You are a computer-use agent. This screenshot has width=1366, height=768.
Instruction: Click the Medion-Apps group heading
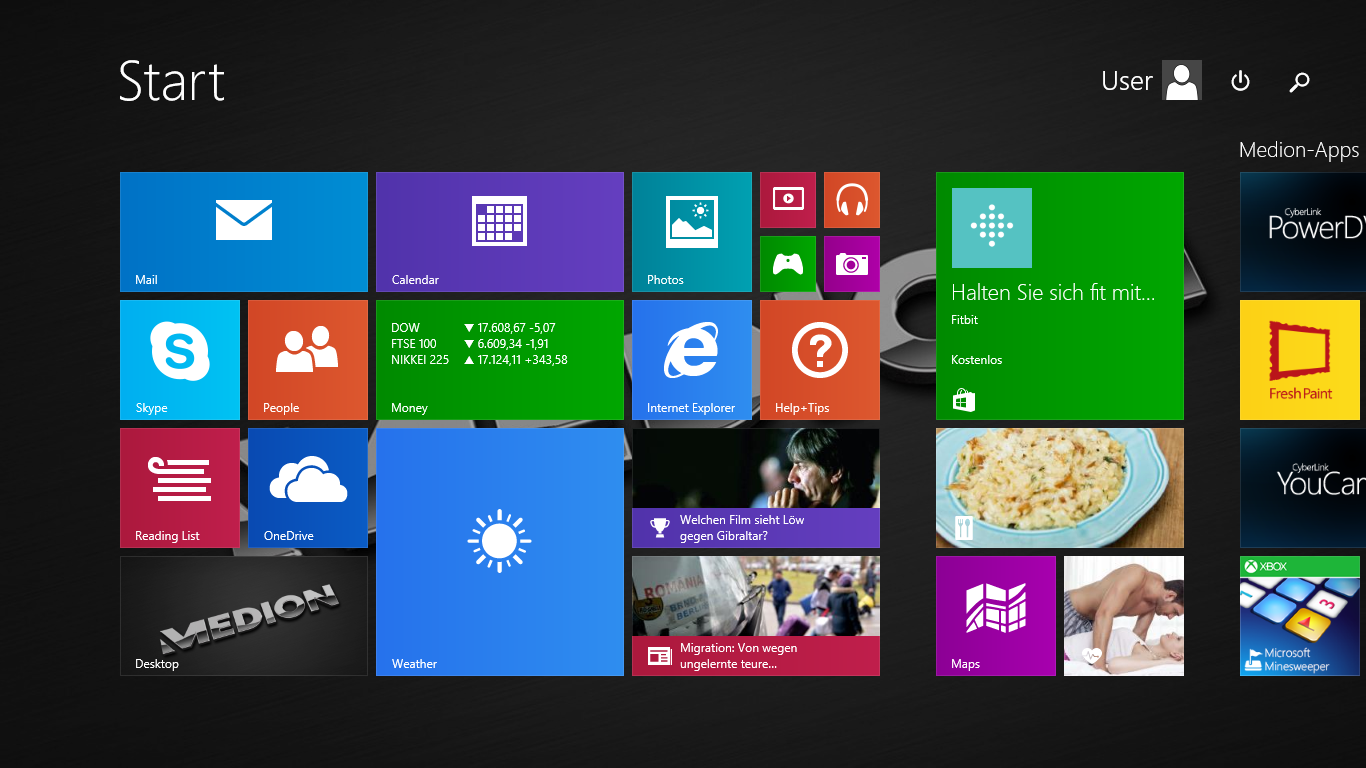1299,150
